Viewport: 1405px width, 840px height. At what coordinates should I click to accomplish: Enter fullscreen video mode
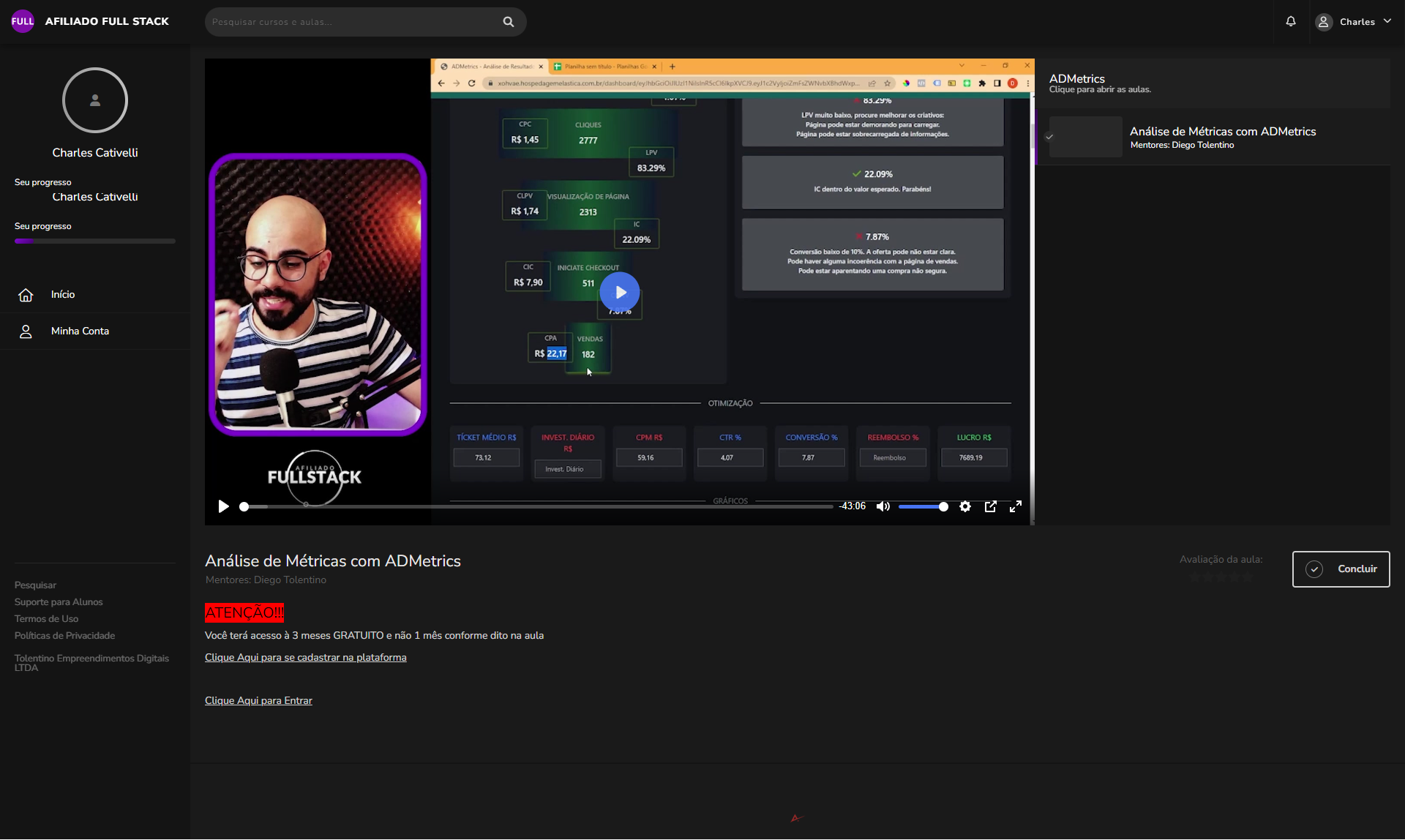(x=1016, y=506)
